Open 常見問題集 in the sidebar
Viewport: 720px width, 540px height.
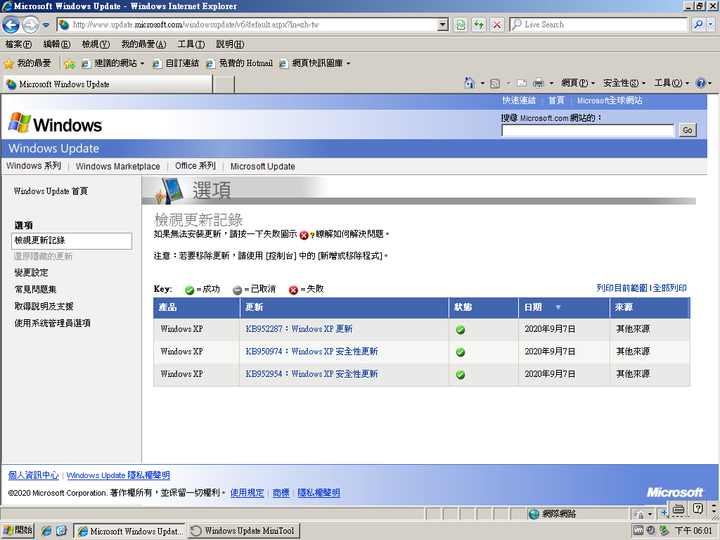[x=35, y=289]
